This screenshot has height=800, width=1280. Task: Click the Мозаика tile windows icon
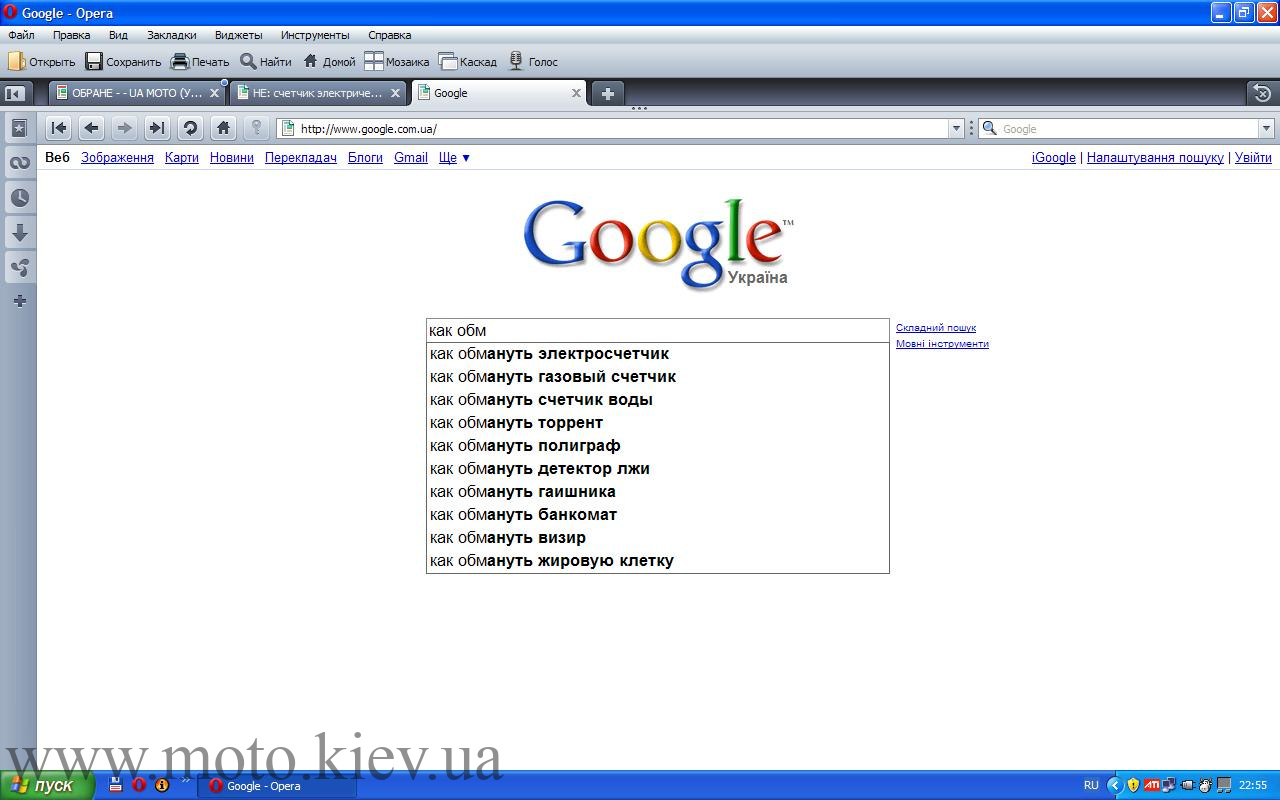(x=374, y=61)
